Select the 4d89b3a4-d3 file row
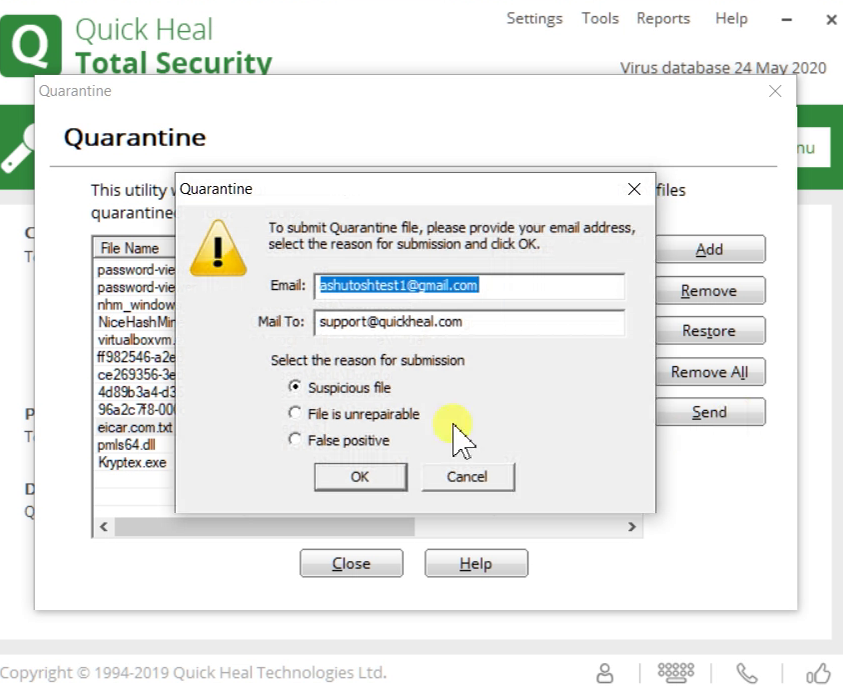 pos(135,392)
